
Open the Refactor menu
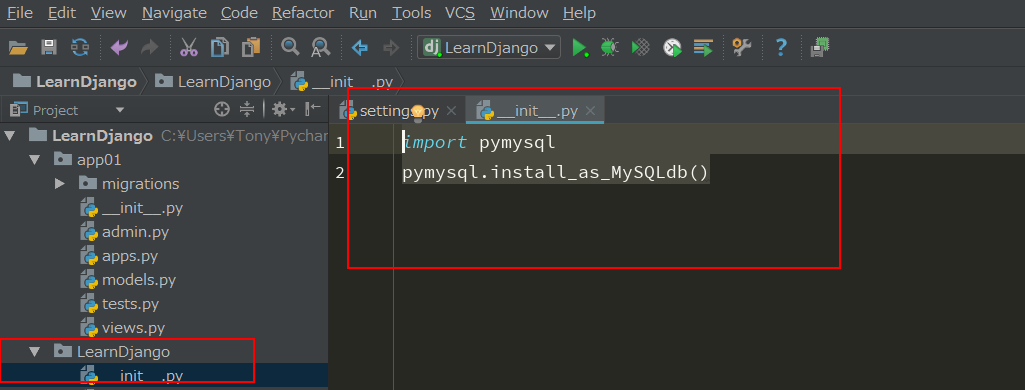(303, 12)
